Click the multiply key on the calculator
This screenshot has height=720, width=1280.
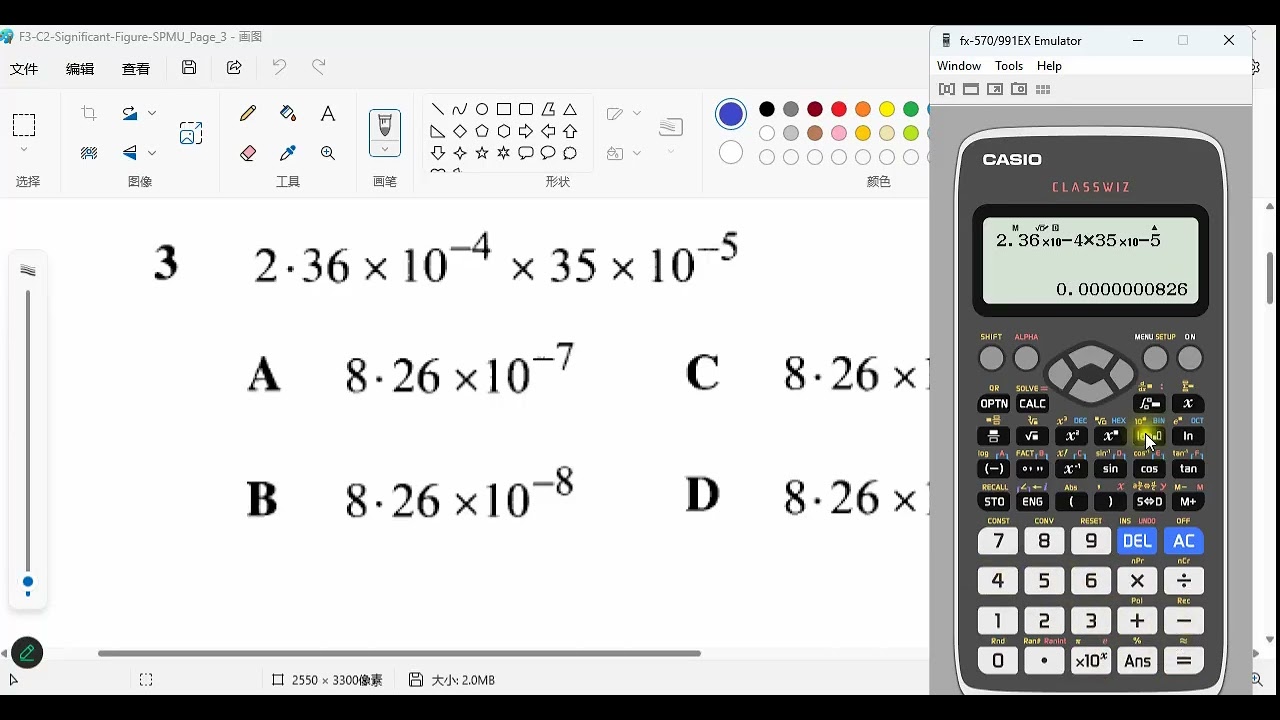click(x=1137, y=581)
